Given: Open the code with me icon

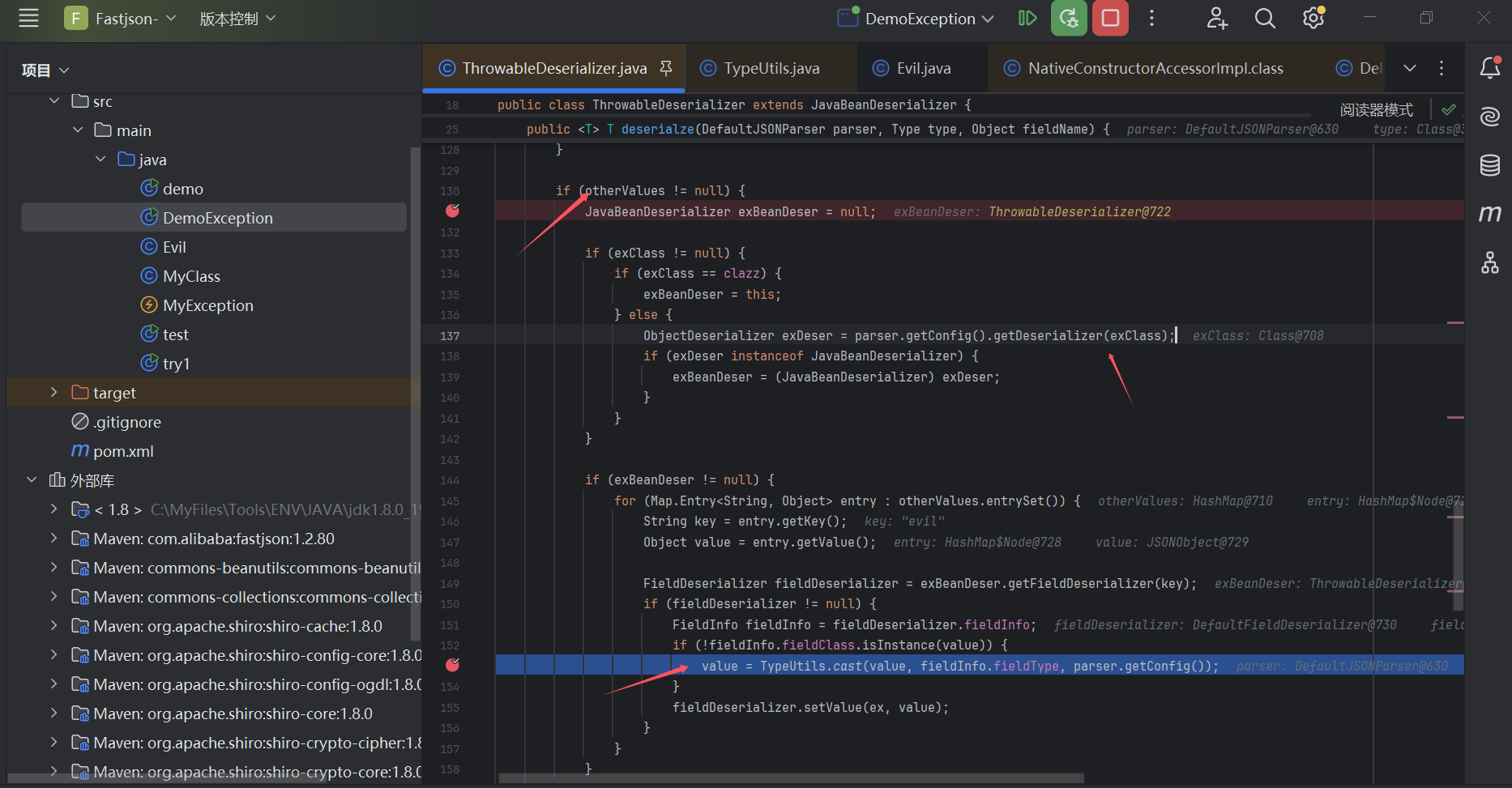Looking at the screenshot, I should click(x=1217, y=18).
